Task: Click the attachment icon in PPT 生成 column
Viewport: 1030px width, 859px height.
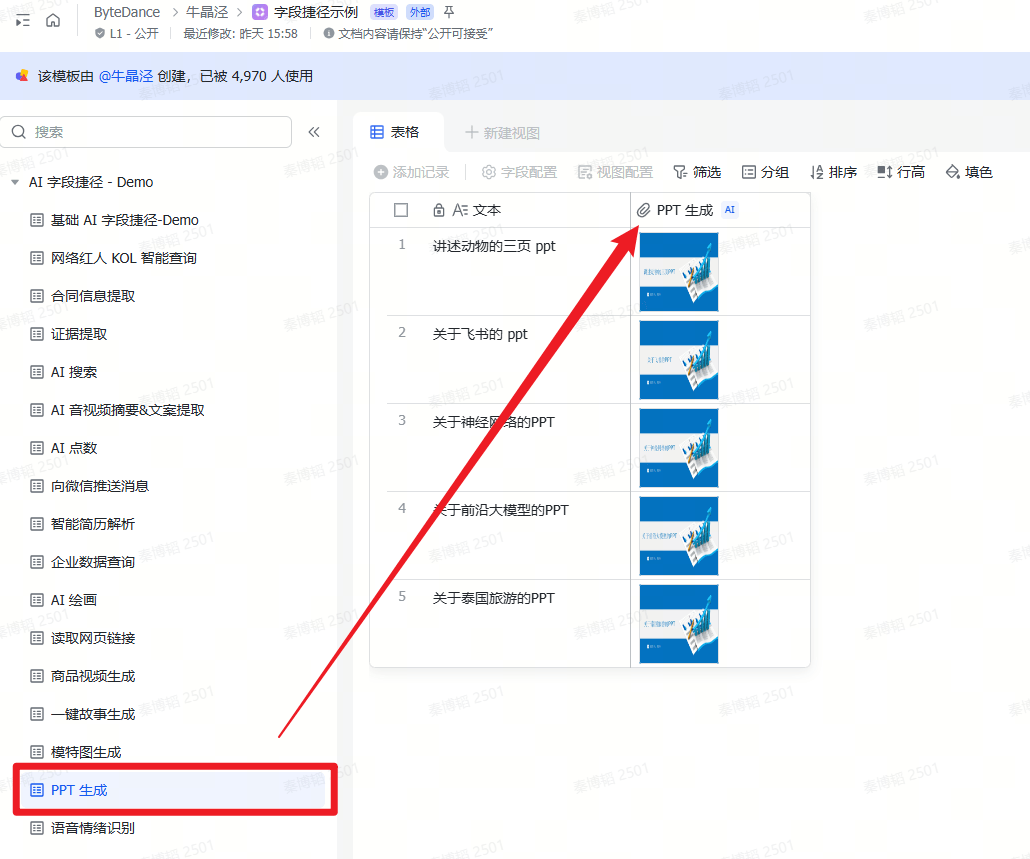Action: [x=644, y=210]
